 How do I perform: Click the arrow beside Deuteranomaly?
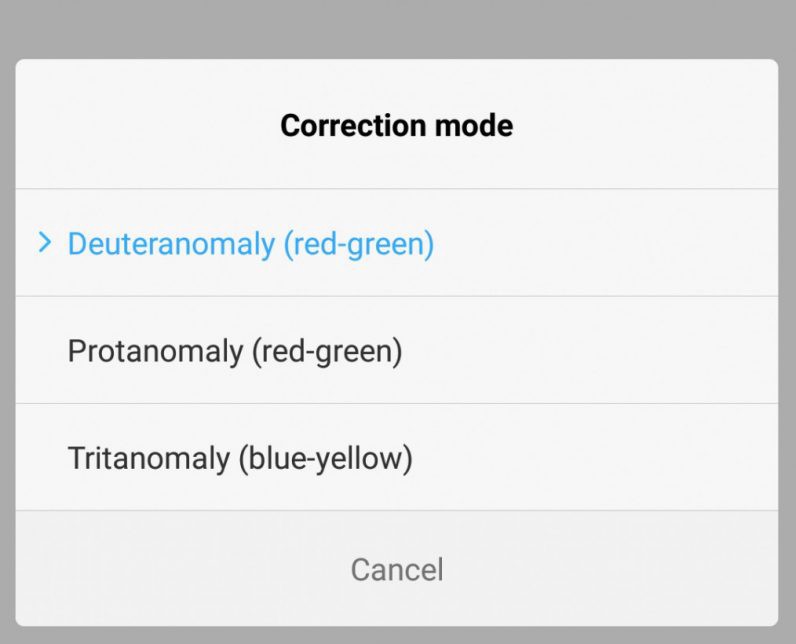44,243
